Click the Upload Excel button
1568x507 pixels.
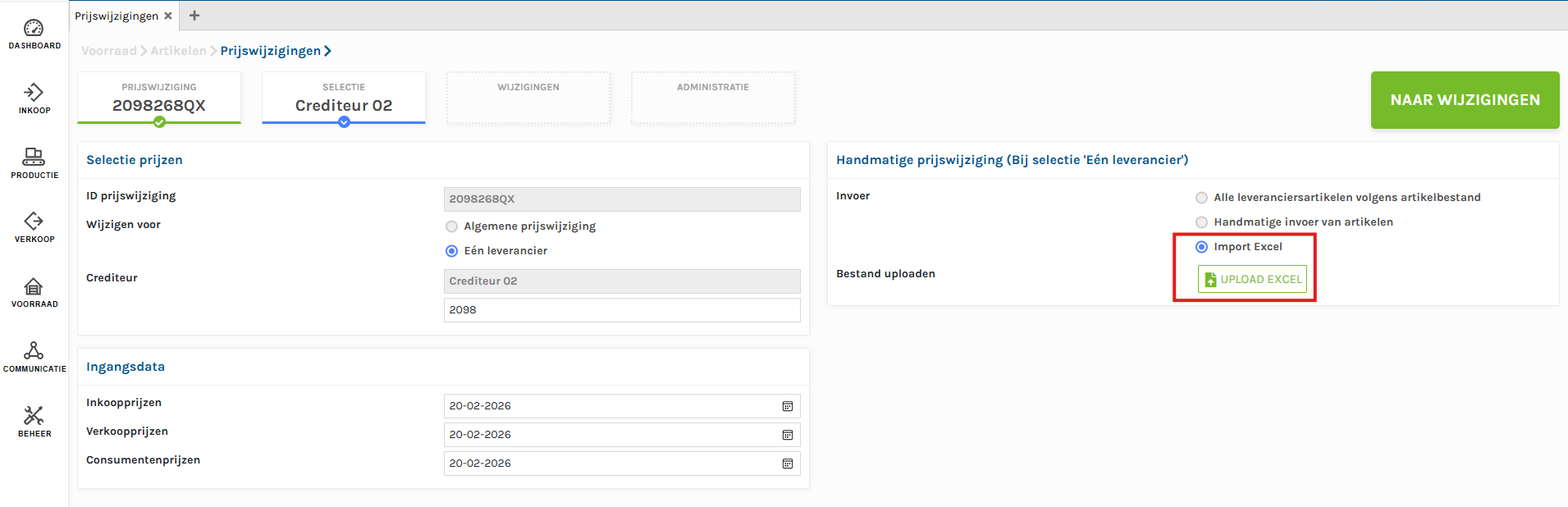[x=1252, y=279]
